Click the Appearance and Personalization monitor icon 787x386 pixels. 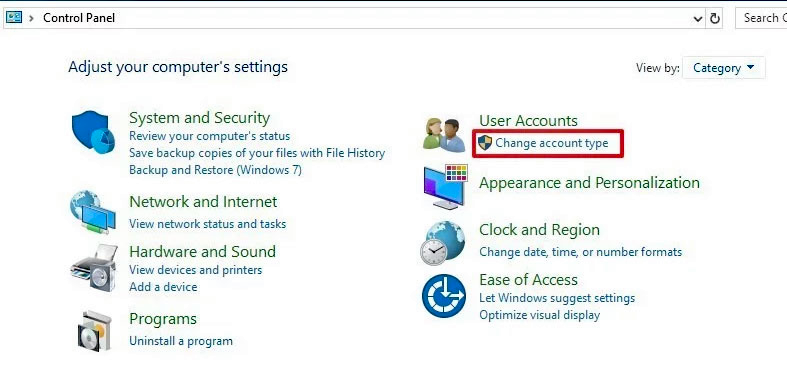(x=446, y=187)
